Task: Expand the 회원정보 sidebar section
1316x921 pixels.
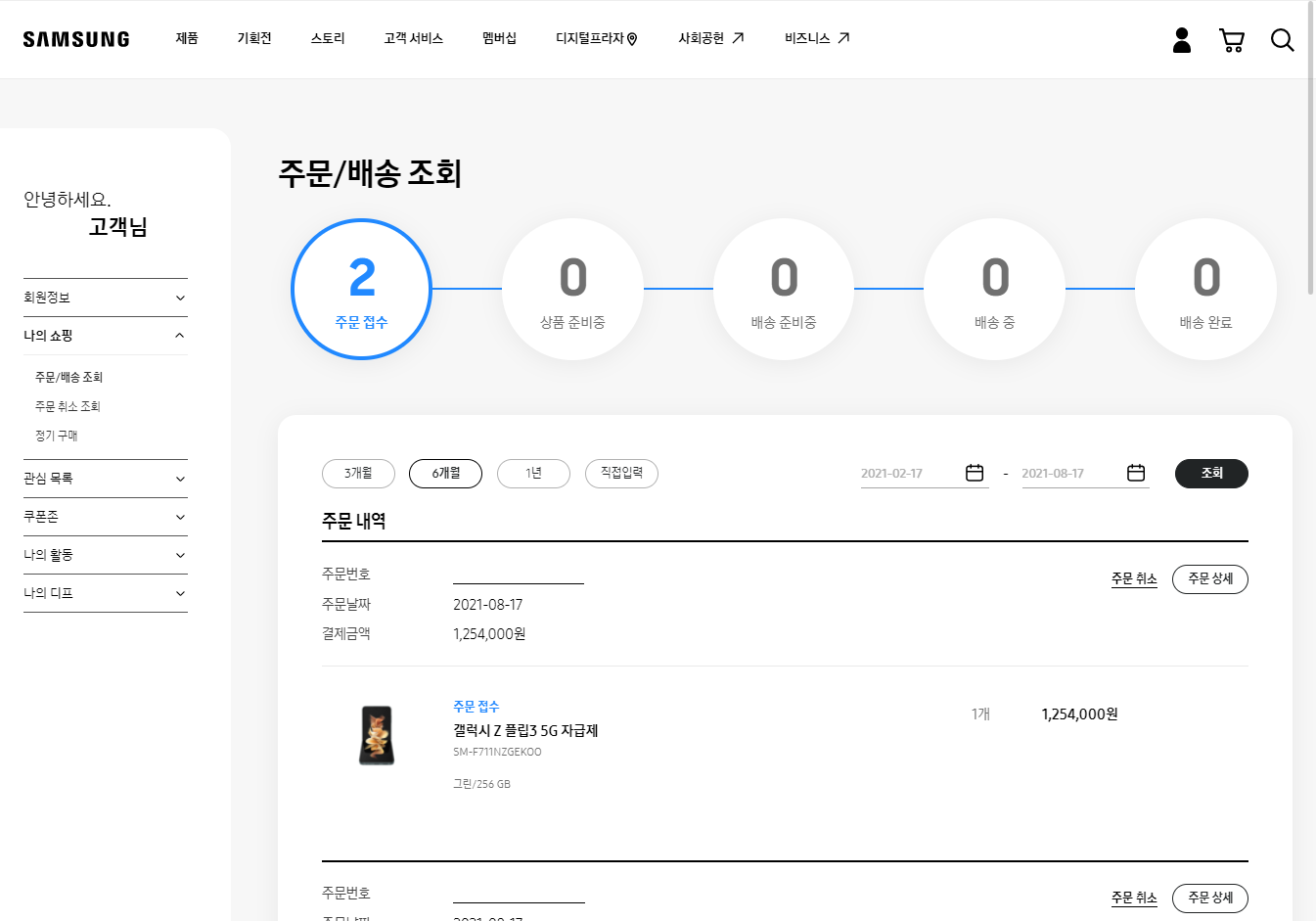Action: pos(106,298)
